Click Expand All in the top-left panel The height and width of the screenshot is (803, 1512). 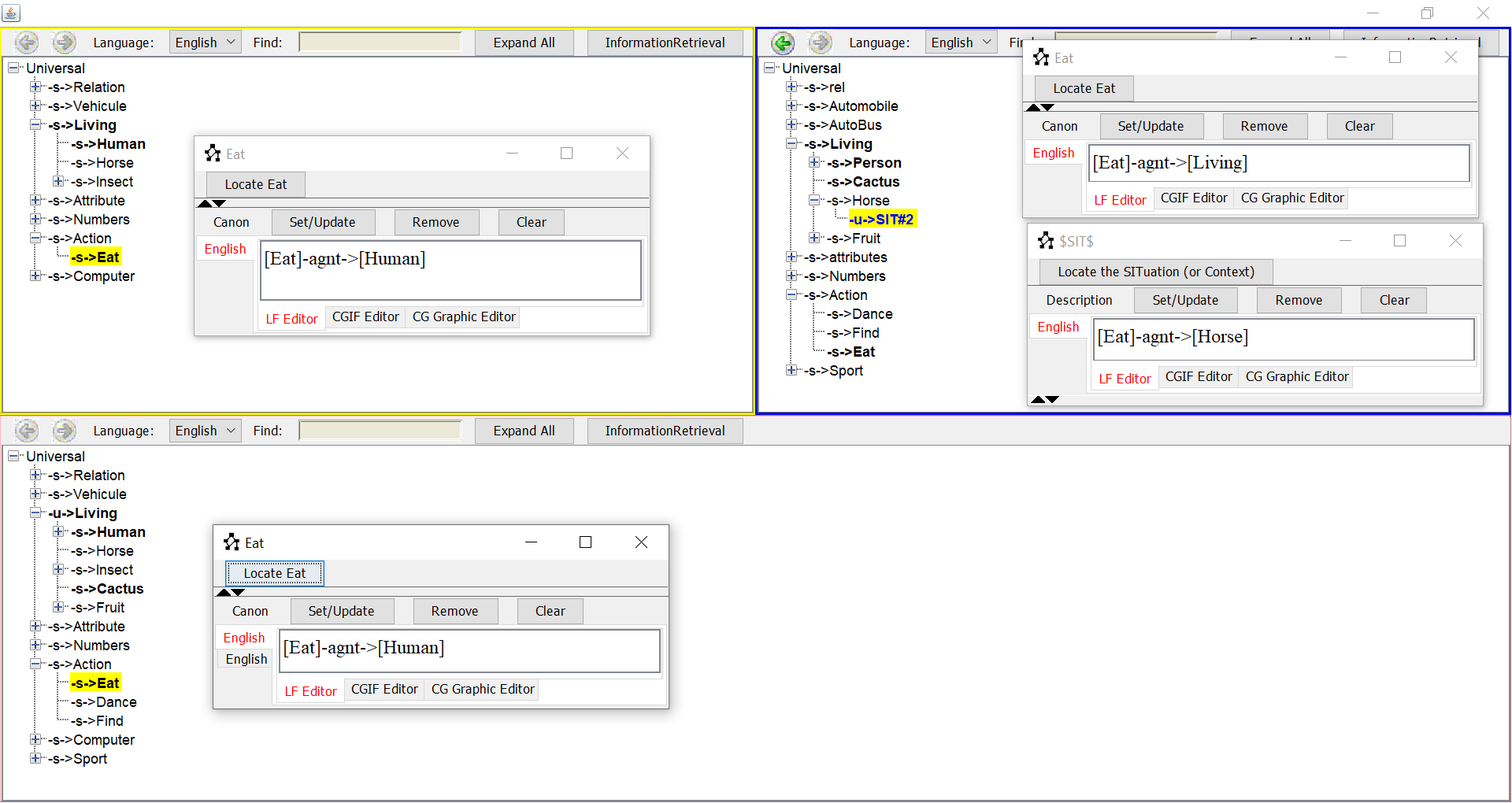point(524,43)
